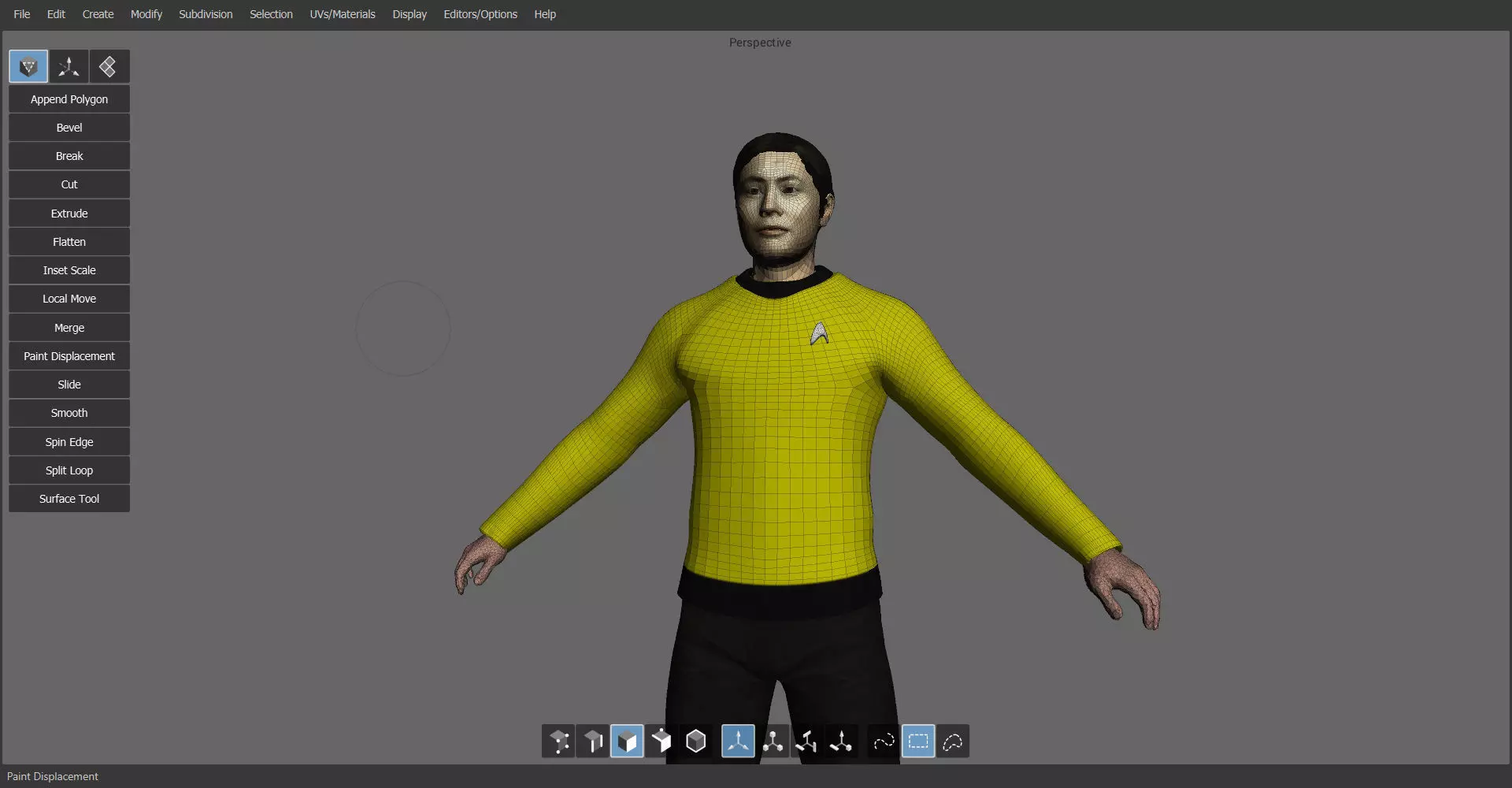Image resolution: width=1512 pixels, height=788 pixels.
Task: Click the Merge button
Action: pyautogui.click(x=69, y=328)
